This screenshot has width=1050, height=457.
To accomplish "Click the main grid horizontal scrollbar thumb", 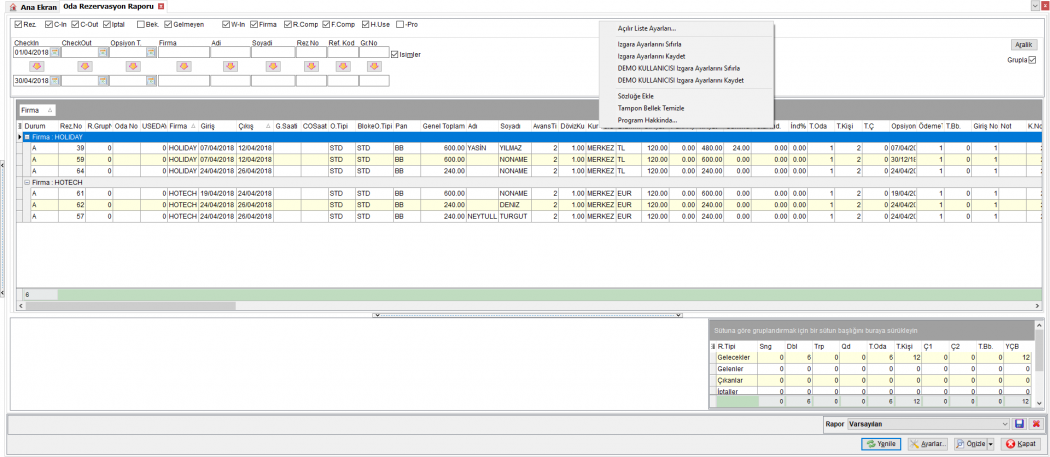I will pos(129,306).
